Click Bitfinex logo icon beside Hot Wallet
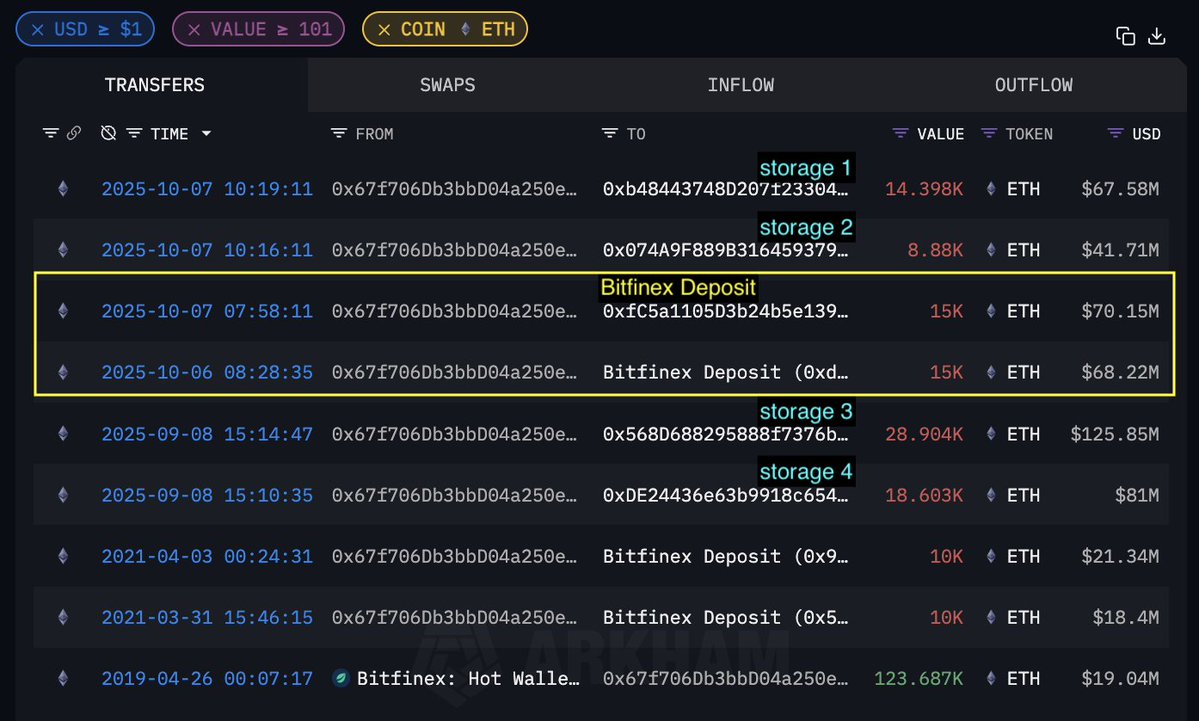 click(x=341, y=678)
